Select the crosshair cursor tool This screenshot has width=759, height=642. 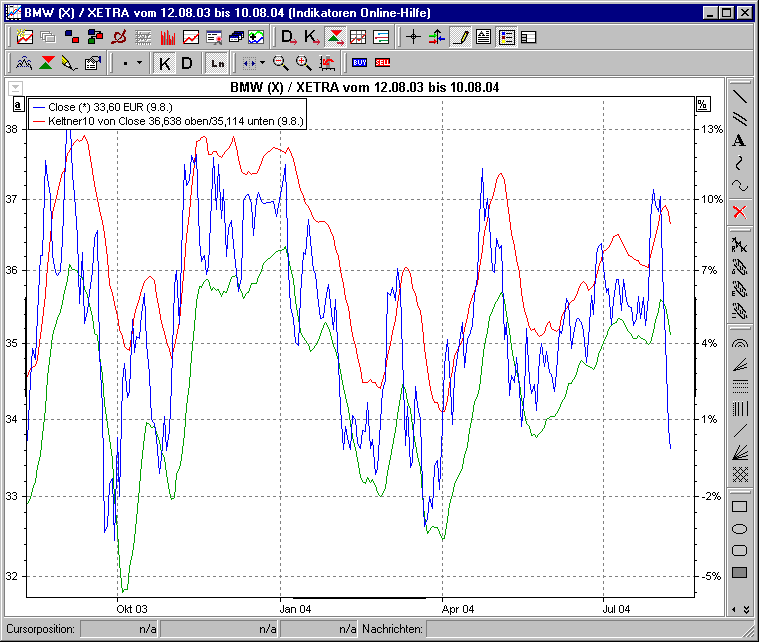click(x=413, y=37)
